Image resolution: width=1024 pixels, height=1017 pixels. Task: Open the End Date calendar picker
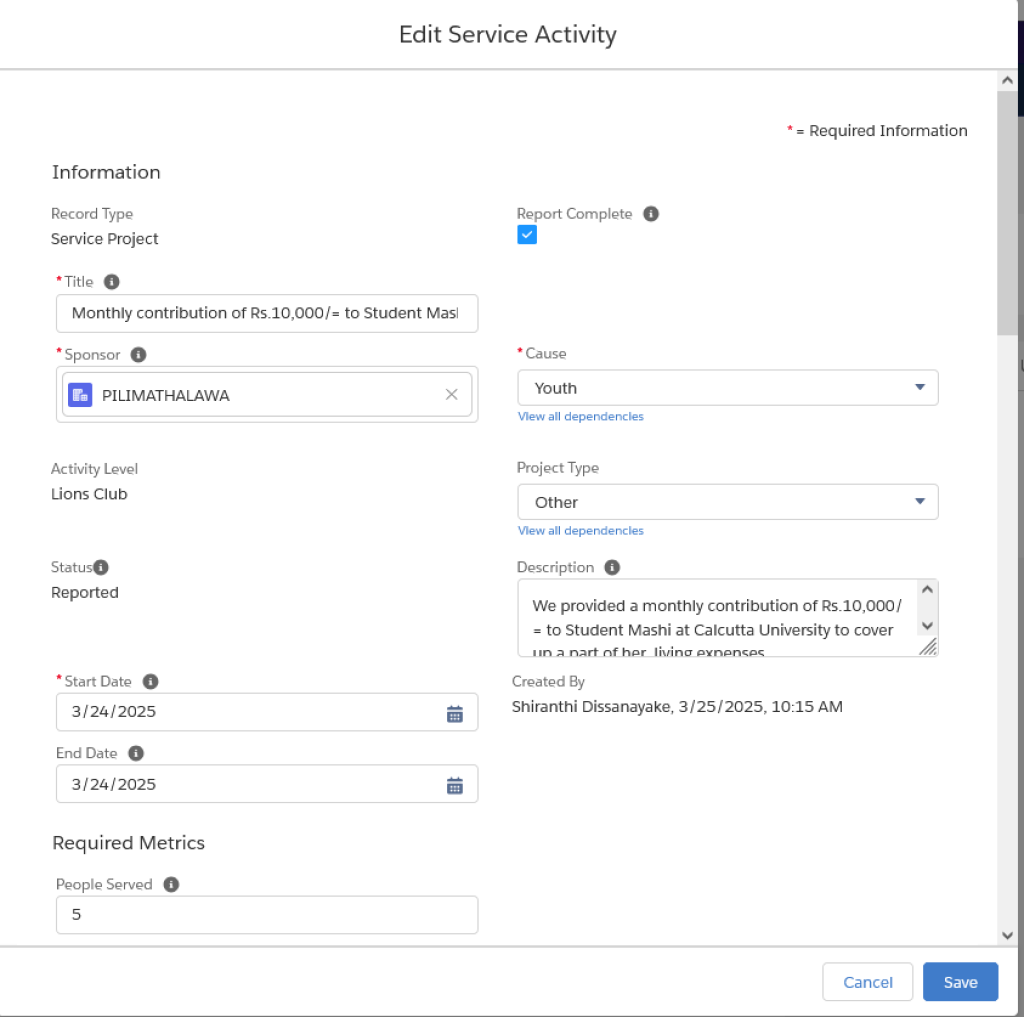[455, 785]
